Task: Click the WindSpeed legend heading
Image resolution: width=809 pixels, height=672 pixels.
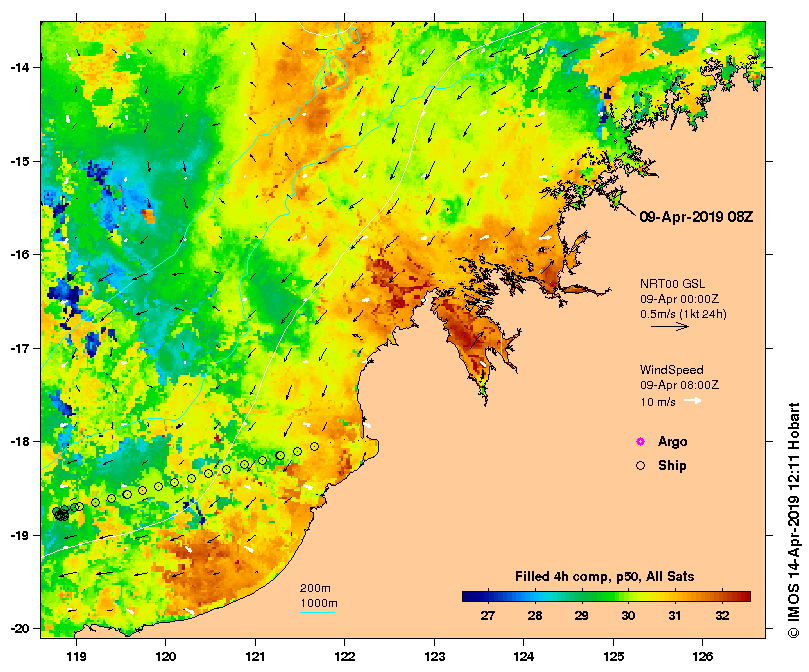Action: point(671,370)
